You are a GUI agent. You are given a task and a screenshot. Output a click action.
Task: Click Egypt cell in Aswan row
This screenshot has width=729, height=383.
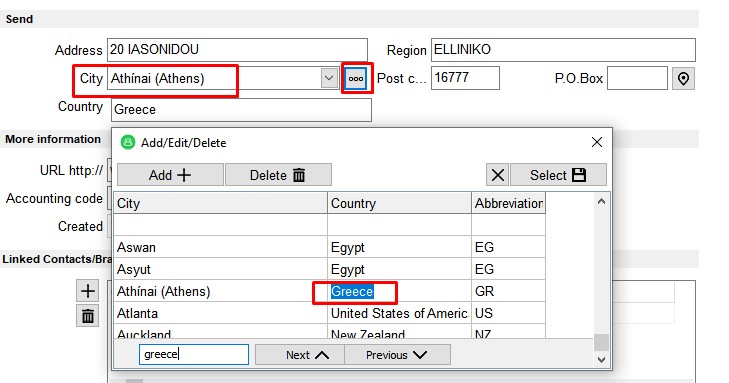pos(399,247)
